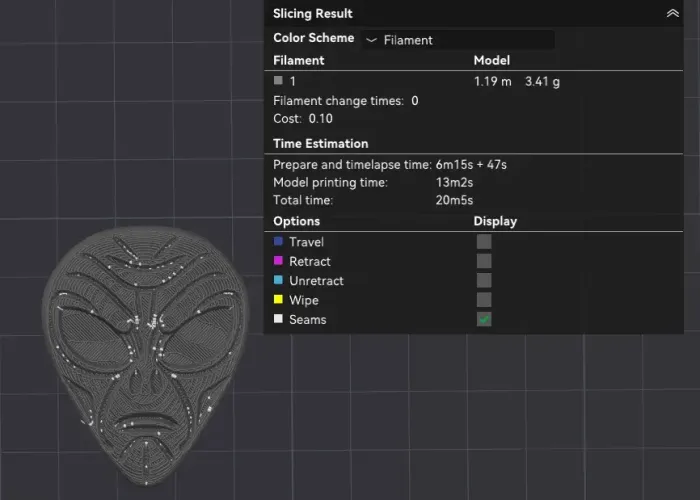The height and width of the screenshot is (500, 700).
Task: Click the Travel option label
Action: click(x=306, y=242)
